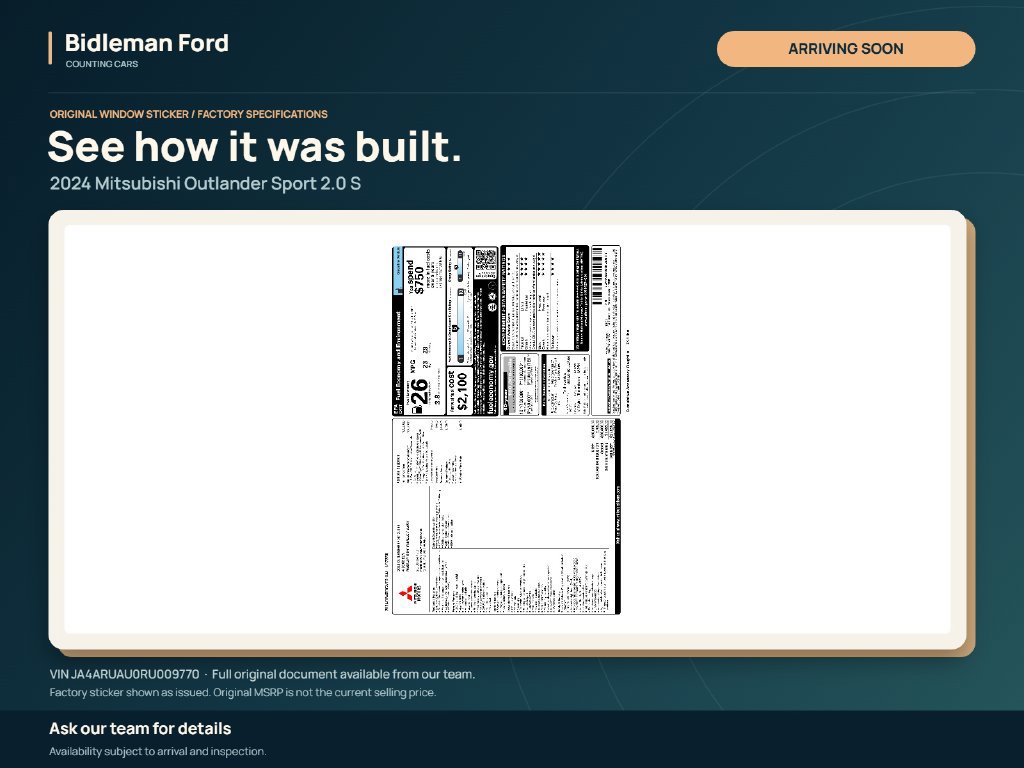Click the "COUNTING CARS" tagline
The width and height of the screenshot is (1024, 768).
102,64
